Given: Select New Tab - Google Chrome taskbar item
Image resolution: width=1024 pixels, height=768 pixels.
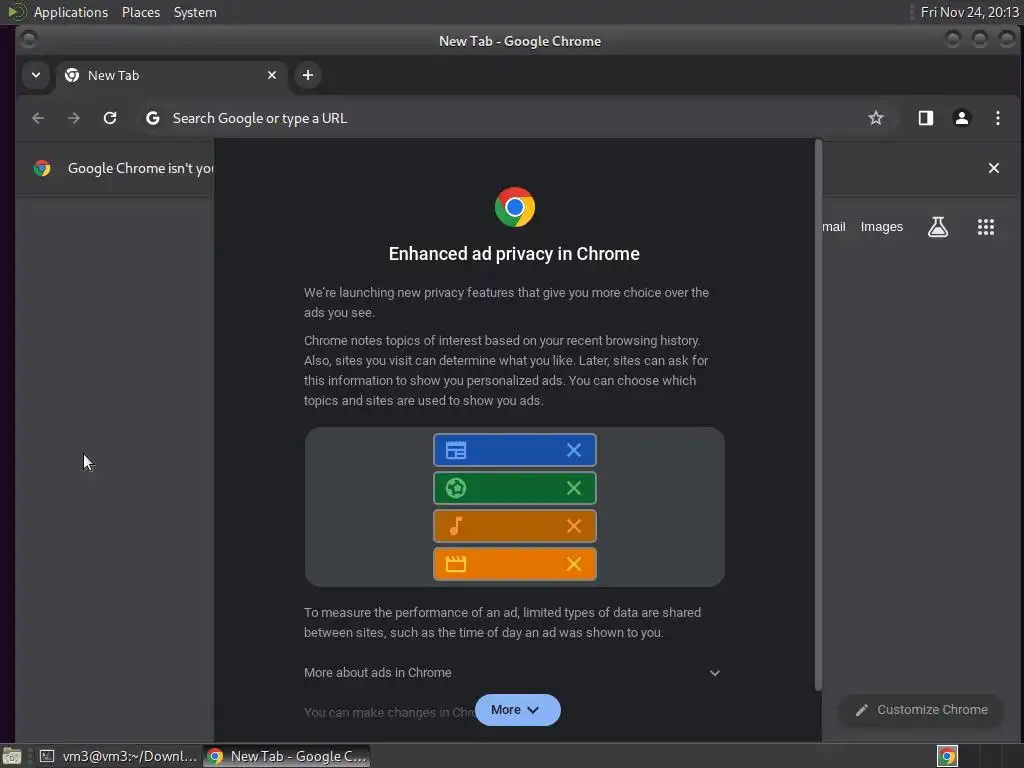Looking at the screenshot, I should (287, 756).
